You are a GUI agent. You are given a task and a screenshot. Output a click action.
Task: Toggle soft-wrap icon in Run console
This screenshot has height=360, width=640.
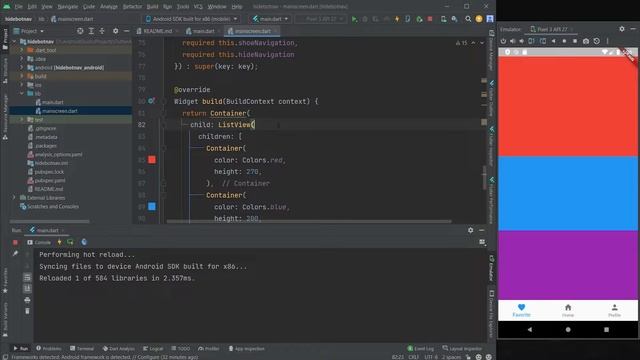click(27, 278)
